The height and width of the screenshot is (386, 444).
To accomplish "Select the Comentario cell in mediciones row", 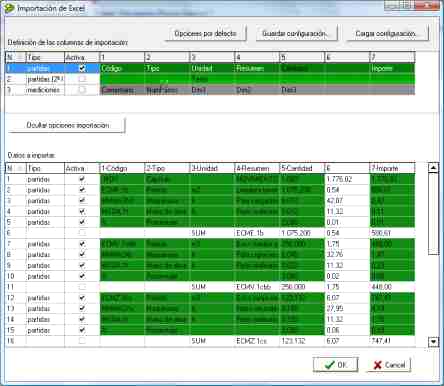I will [122, 90].
